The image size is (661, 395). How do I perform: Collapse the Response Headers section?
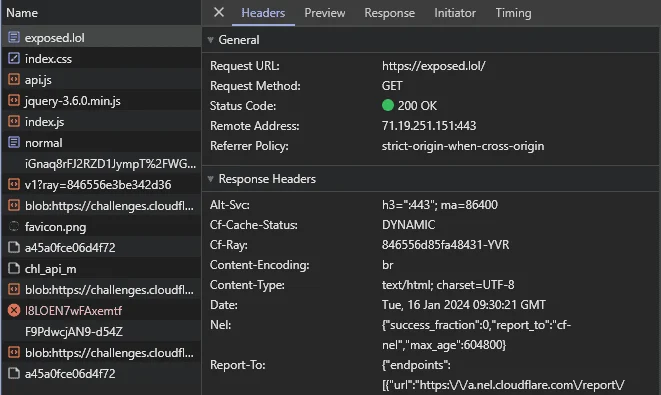point(210,179)
